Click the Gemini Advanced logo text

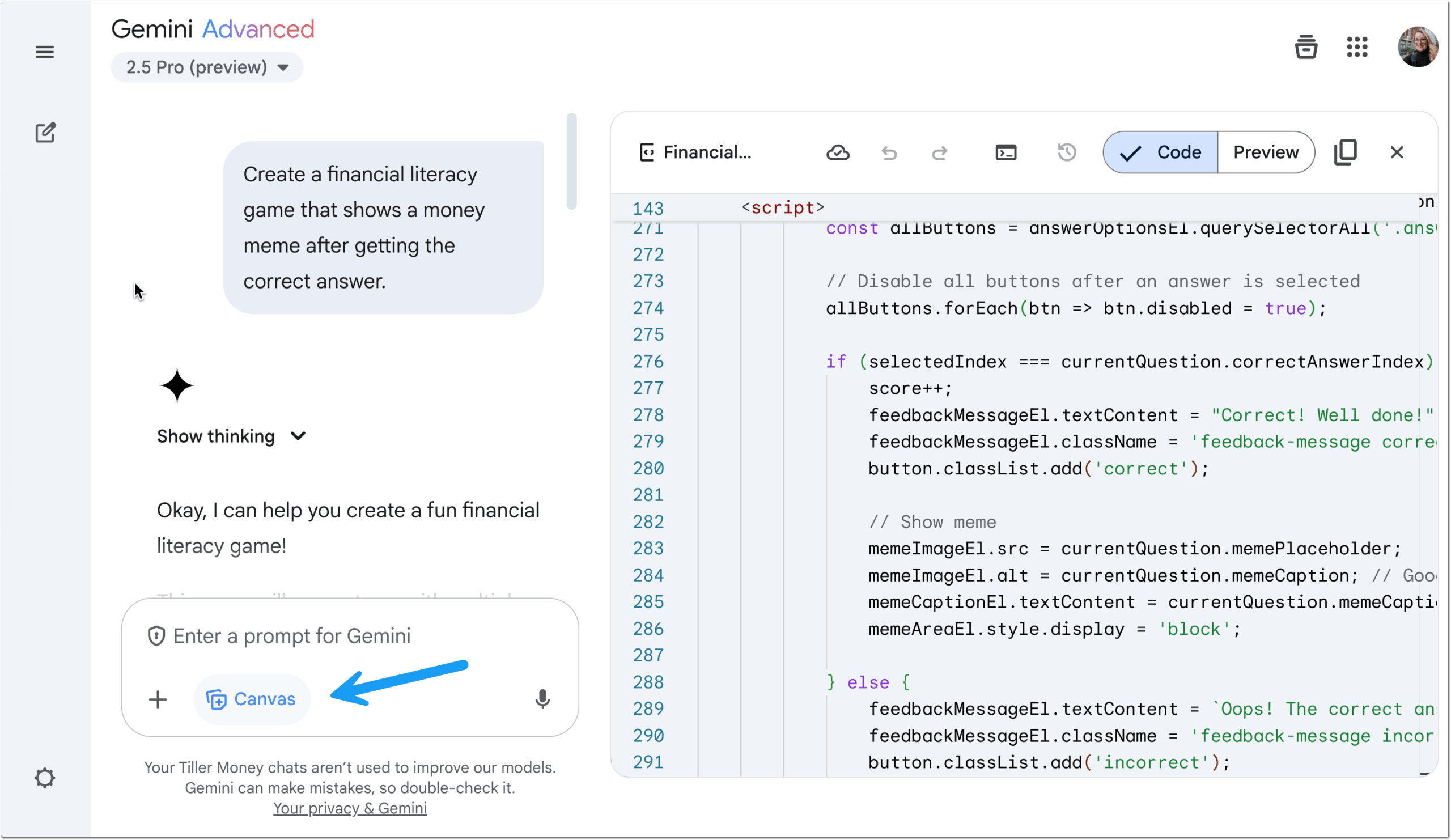[x=213, y=29]
